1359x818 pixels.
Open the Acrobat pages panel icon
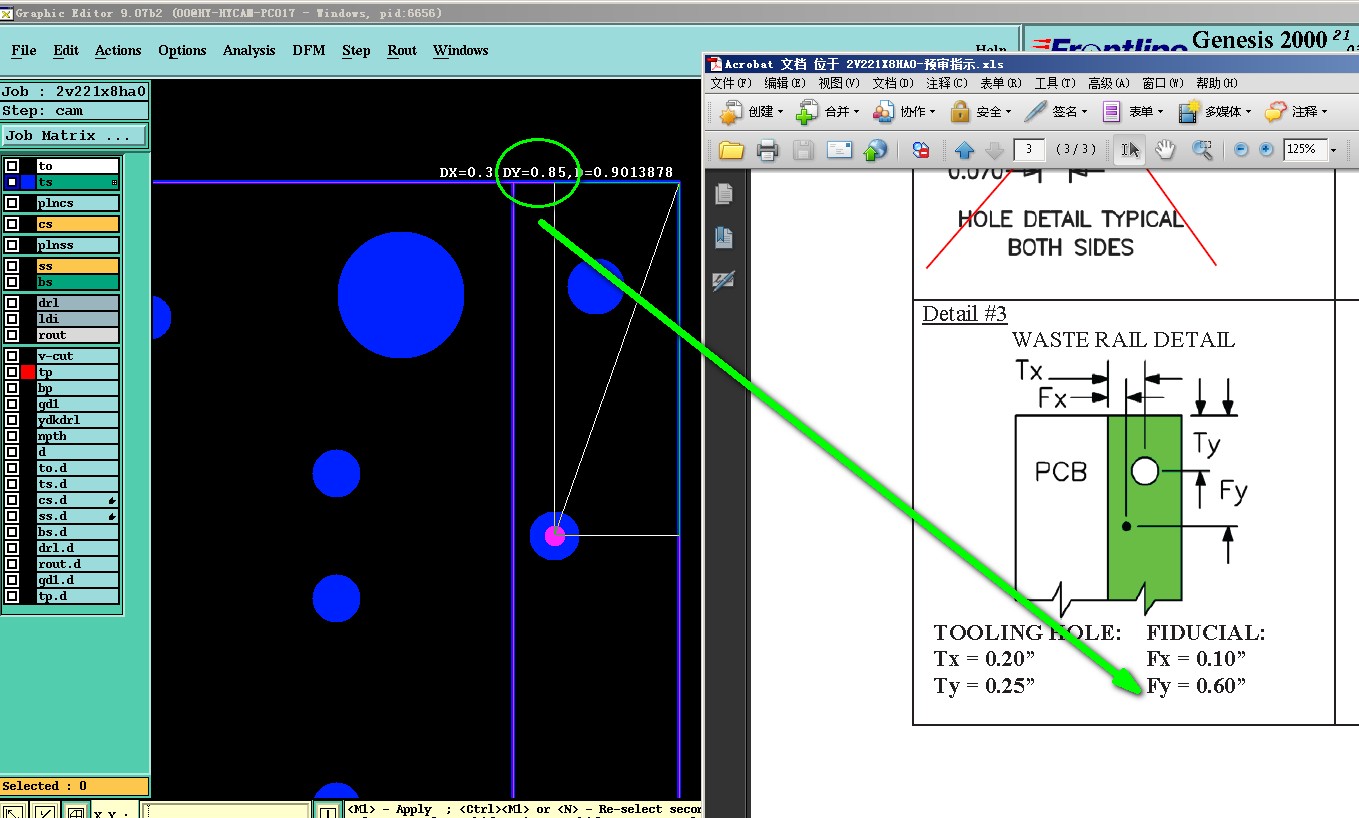point(724,193)
